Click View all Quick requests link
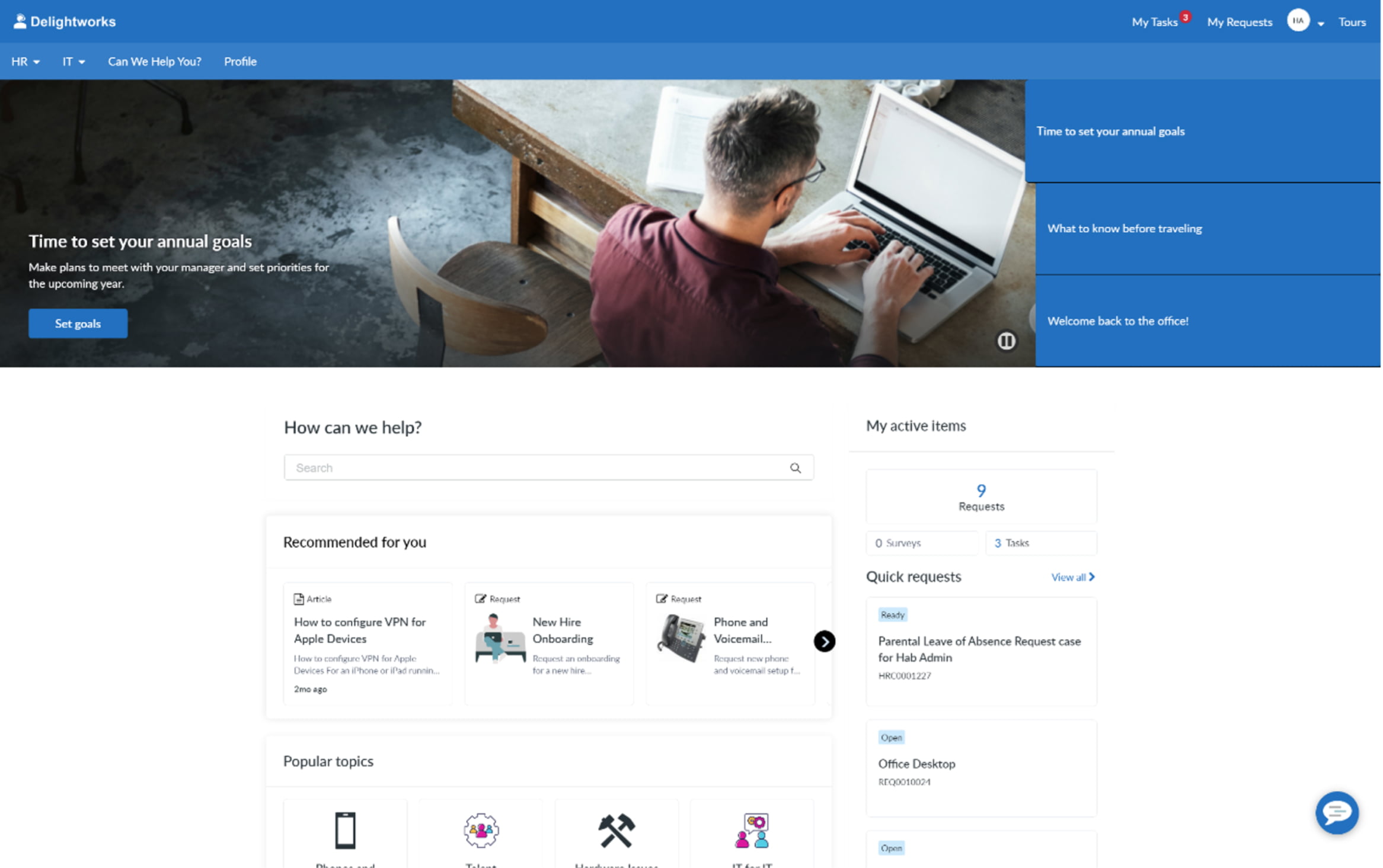This screenshot has width=1383, height=868. click(1071, 578)
